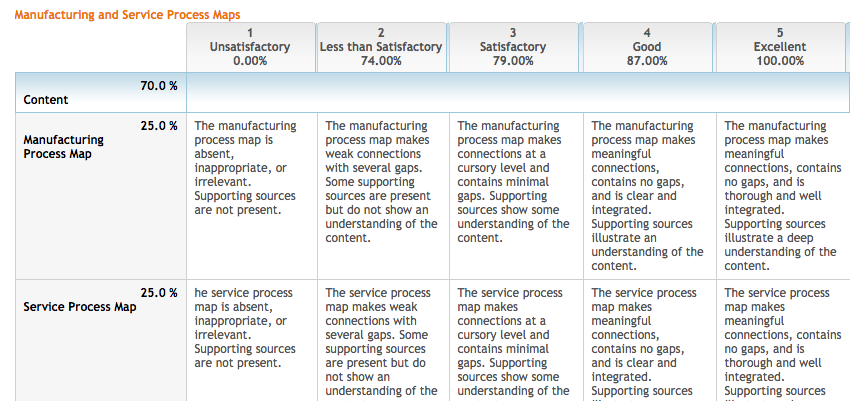Click the Service Process Map row label
The height and width of the screenshot is (412, 867).
click(80, 307)
